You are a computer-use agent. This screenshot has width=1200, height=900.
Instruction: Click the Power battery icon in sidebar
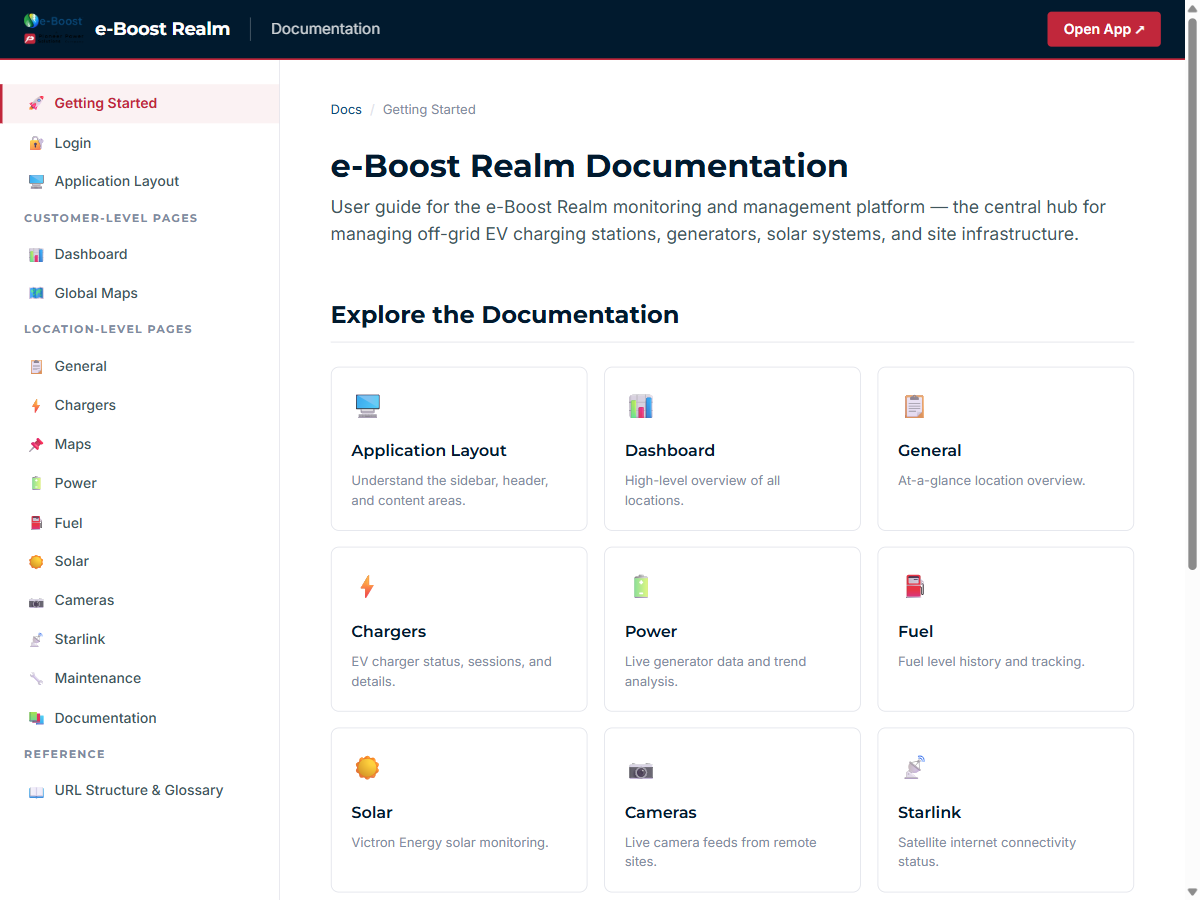point(35,483)
